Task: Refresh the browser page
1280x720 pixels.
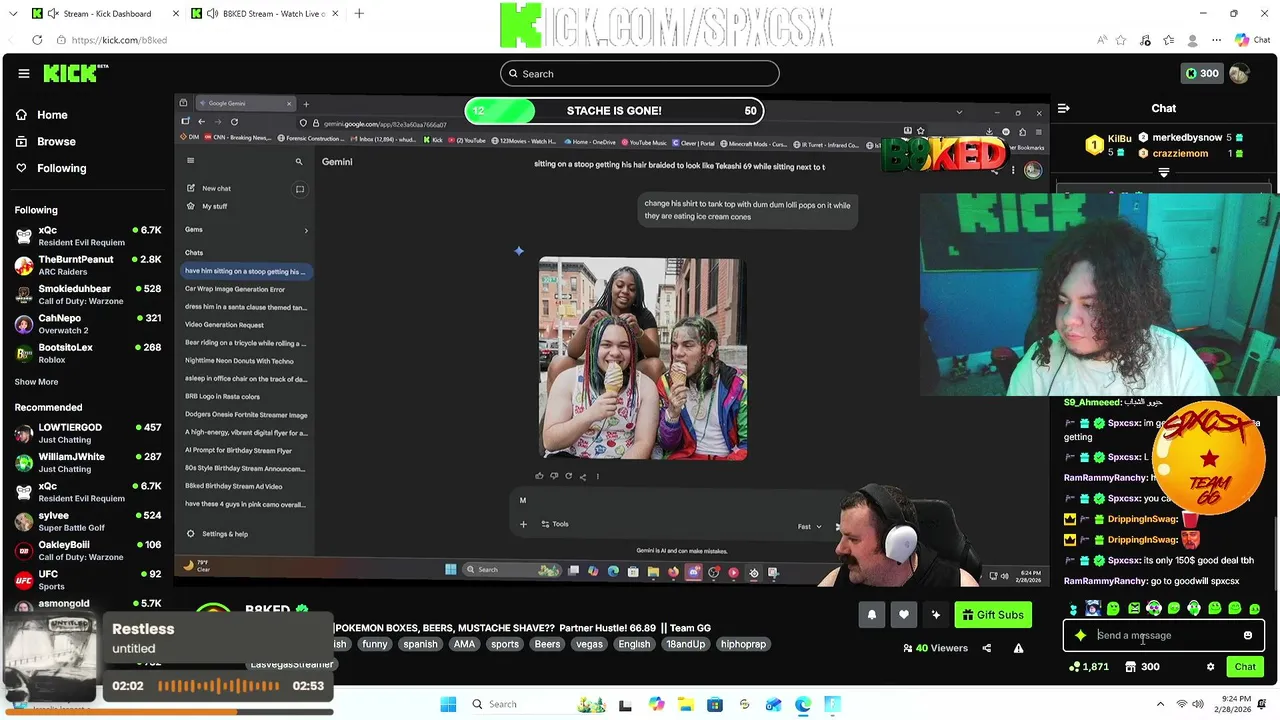Action: pos(37,40)
